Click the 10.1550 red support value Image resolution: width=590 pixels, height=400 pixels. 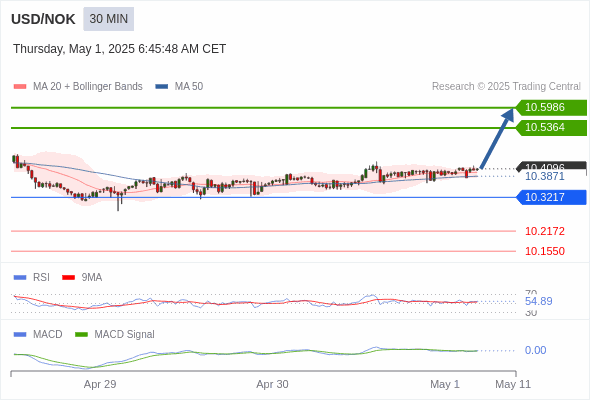coord(545,251)
